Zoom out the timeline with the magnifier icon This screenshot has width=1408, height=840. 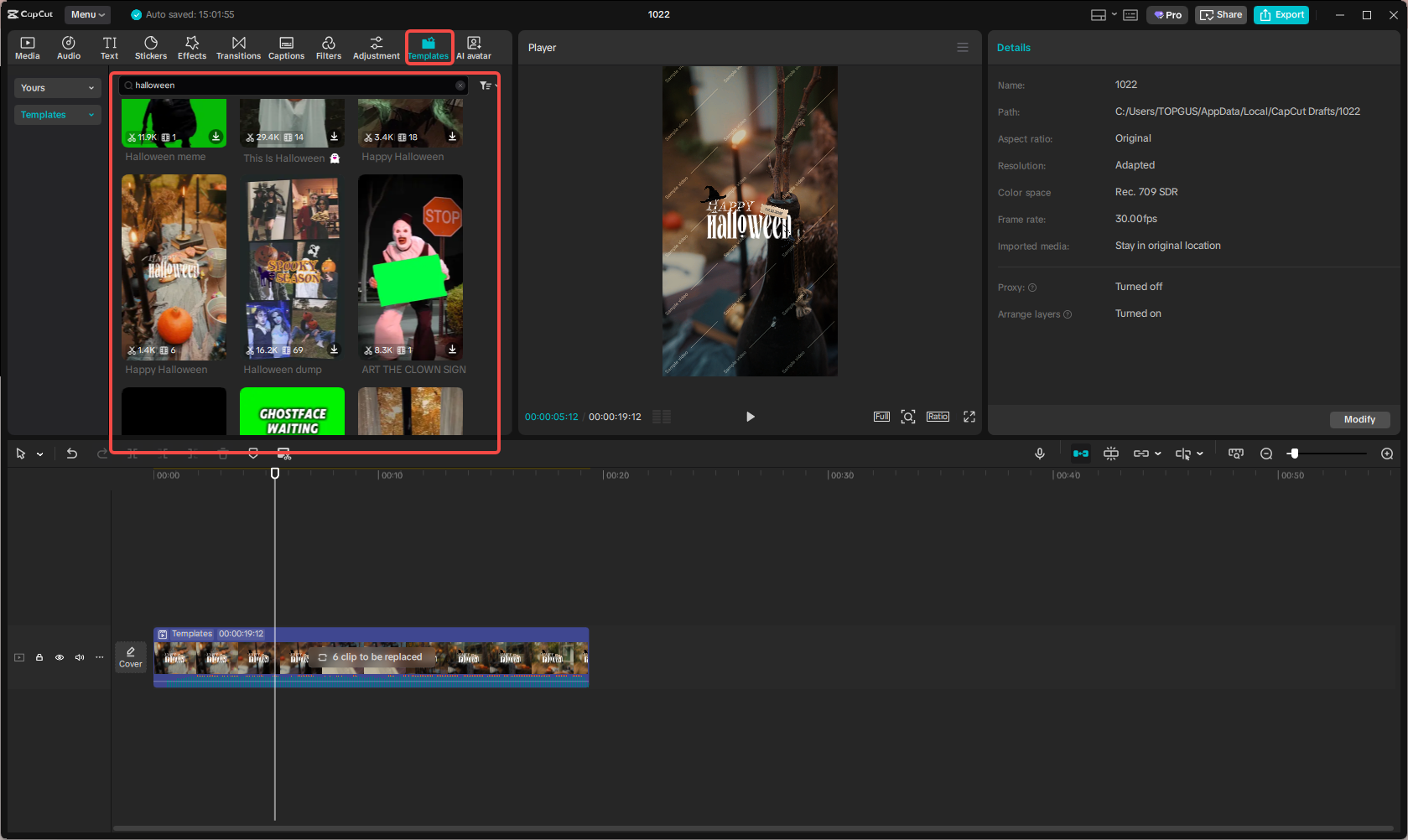1266,453
